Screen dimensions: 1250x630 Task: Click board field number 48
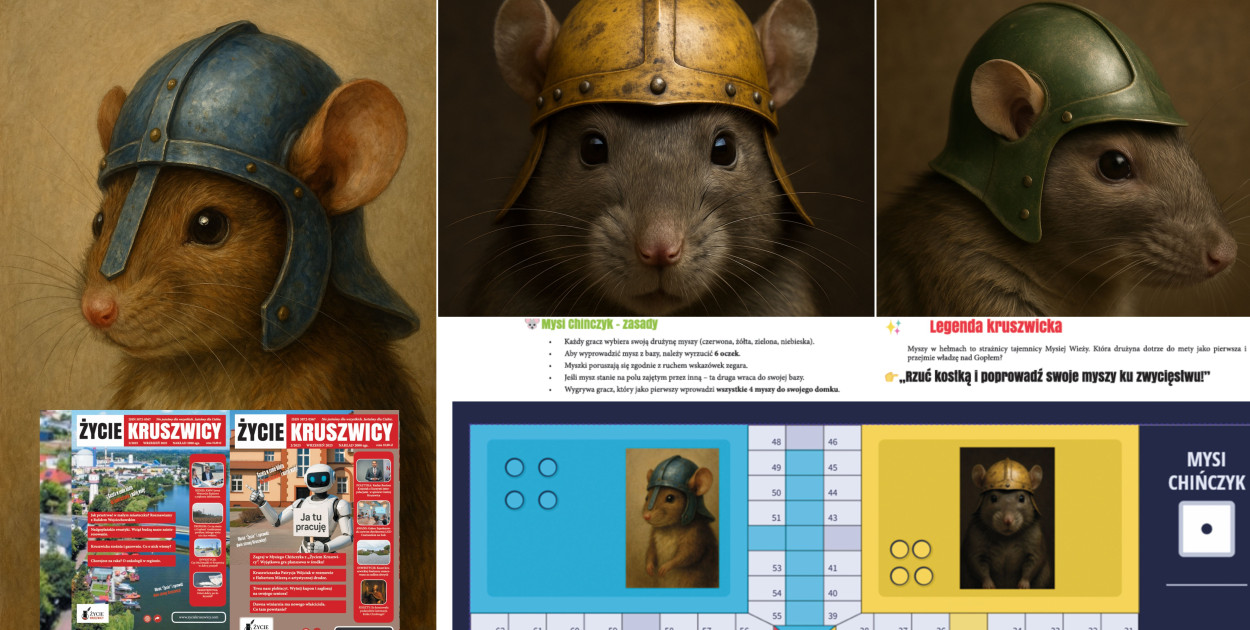pyautogui.click(x=766, y=441)
